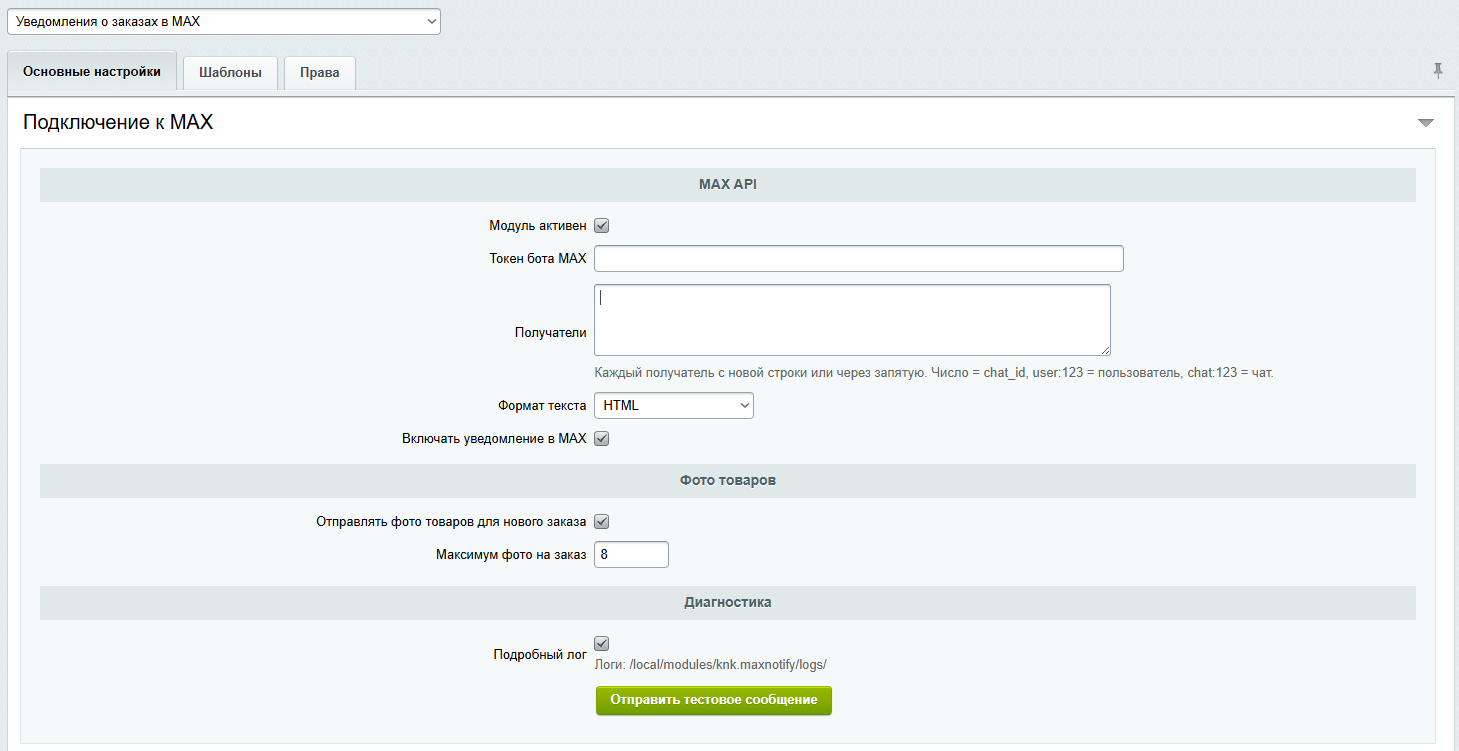Click the Логи: /local/modules/knk.maxnotify/logs/ path text
Screen dimensions: 1459x751
click(x=711, y=664)
